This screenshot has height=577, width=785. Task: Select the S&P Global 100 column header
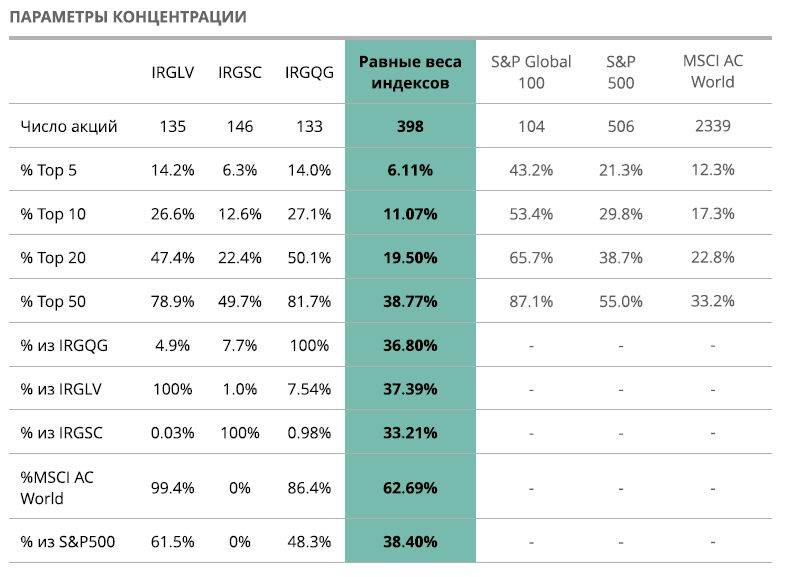[x=531, y=71]
